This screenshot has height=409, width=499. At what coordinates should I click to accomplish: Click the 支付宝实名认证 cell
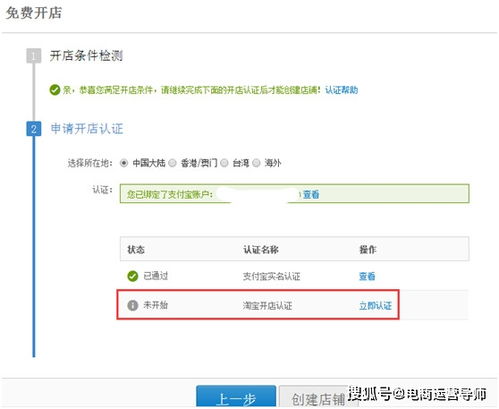(x=271, y=276)
